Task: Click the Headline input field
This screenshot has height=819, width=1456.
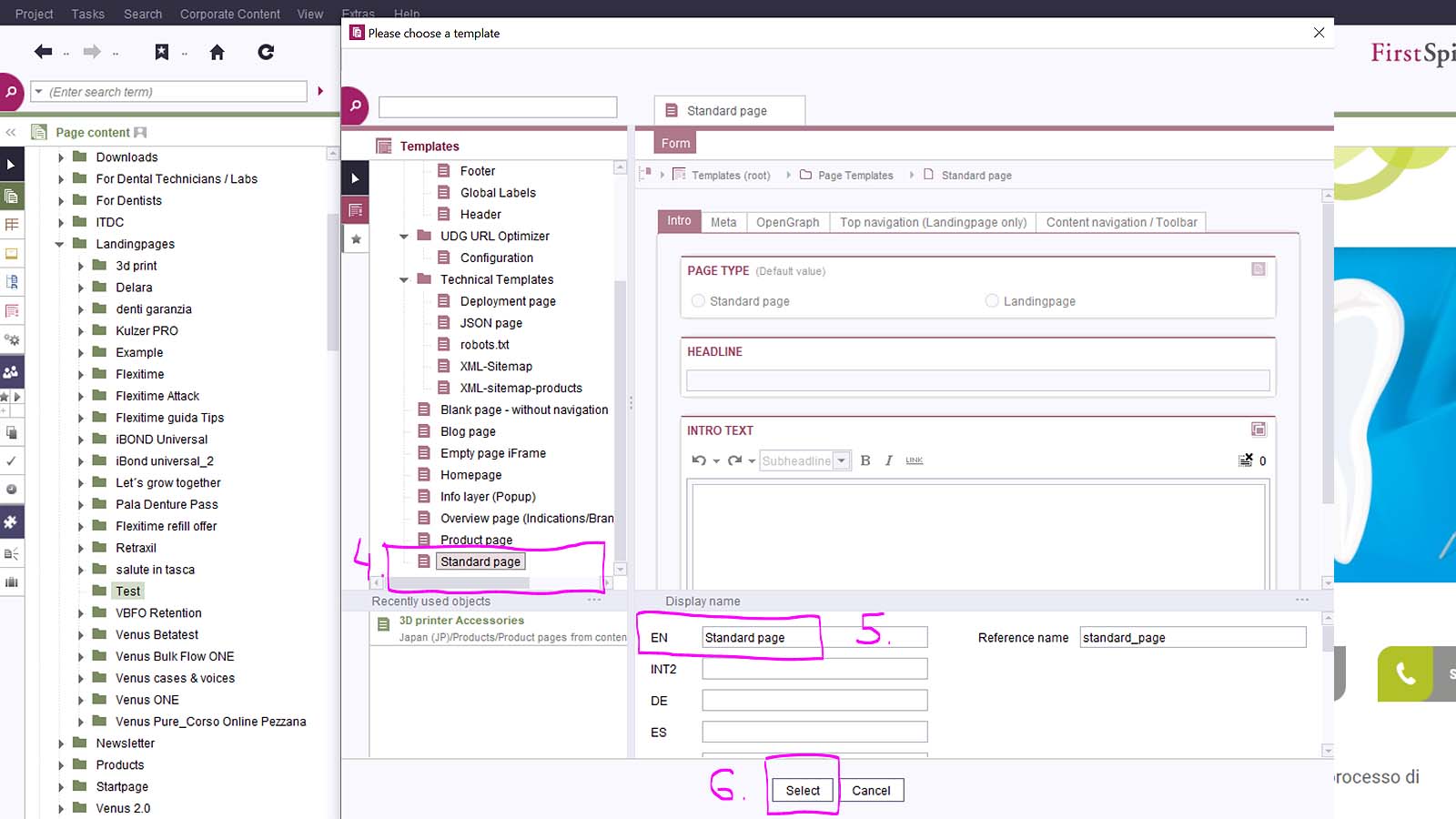Action: (x=977, y=380)
